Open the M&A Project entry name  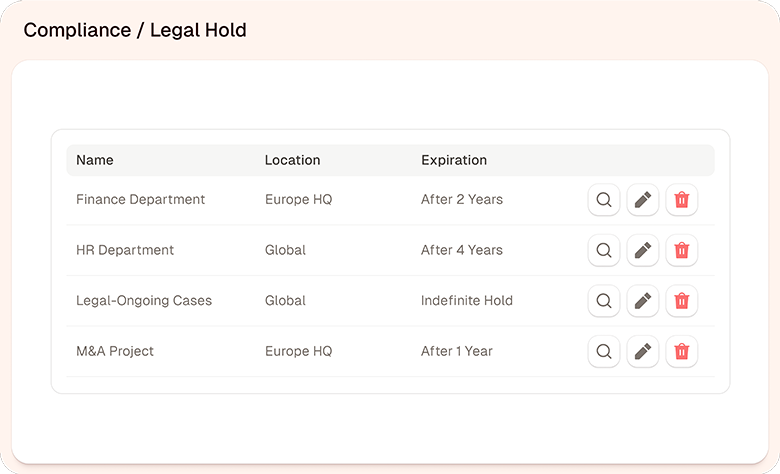pos(115,352)
